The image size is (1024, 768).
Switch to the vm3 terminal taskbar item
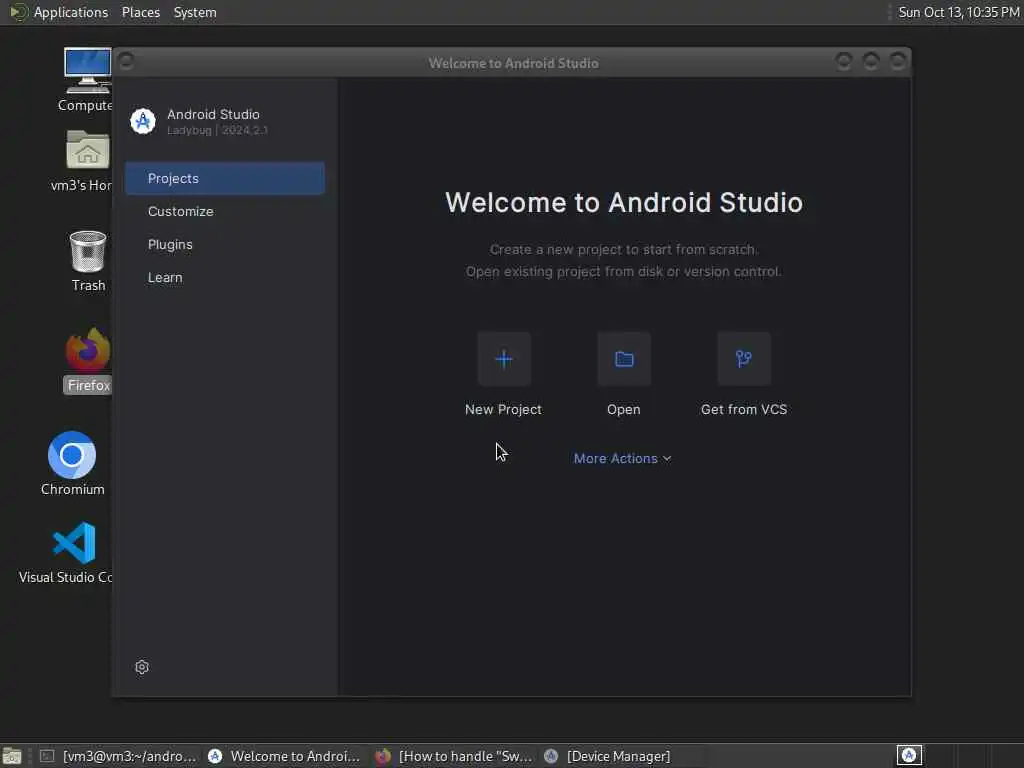pyautogui.click(x=118, y=756)
